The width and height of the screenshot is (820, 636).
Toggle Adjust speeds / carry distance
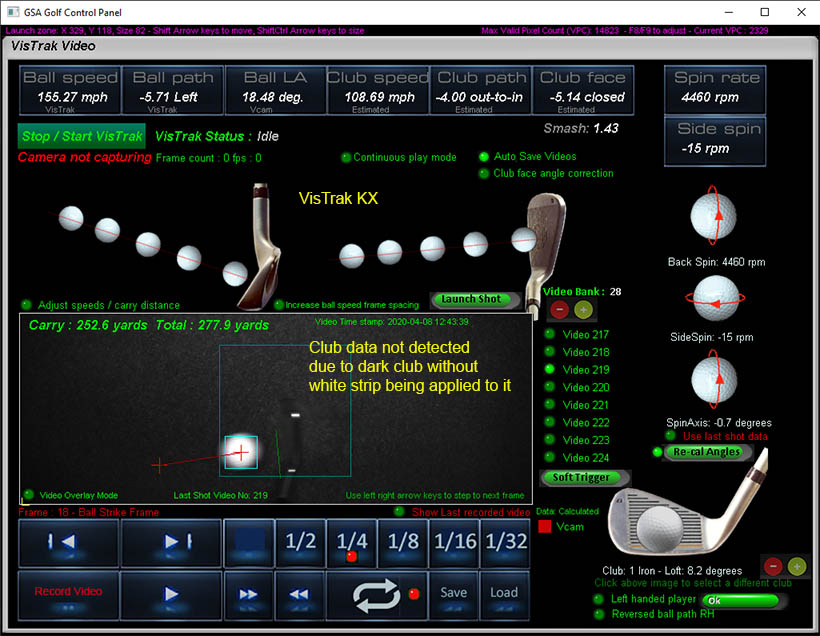pyautogui.click(x=26, y=305)
